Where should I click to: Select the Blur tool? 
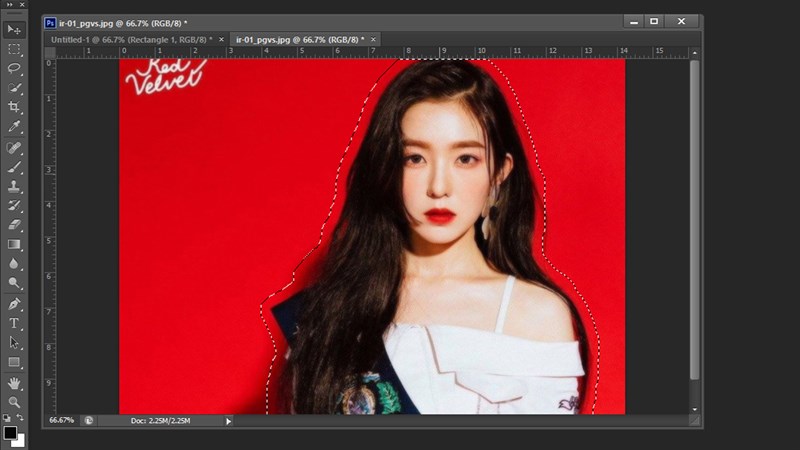[x=14, y=263]
